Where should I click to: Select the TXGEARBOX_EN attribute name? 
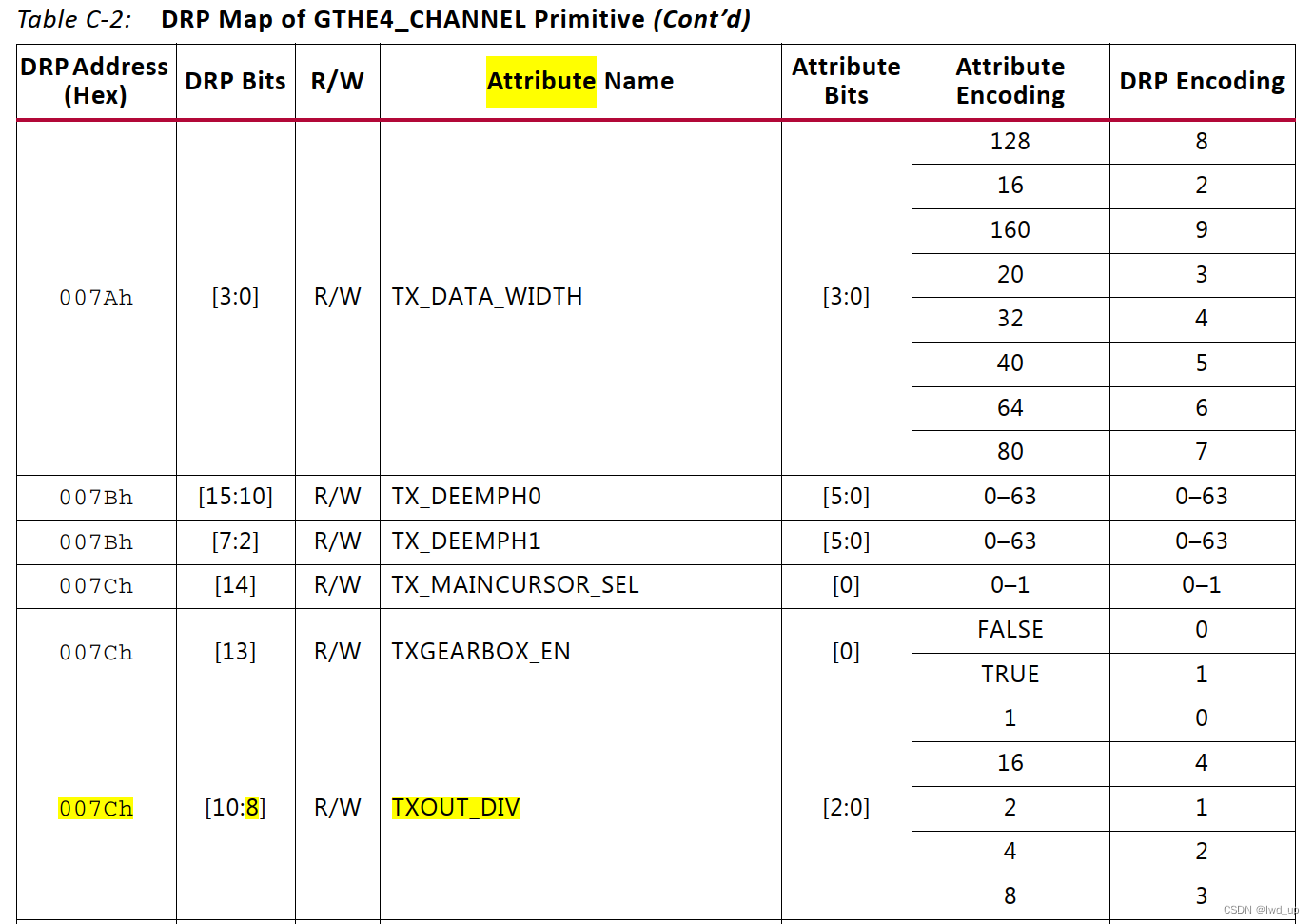tap(480, 652)
